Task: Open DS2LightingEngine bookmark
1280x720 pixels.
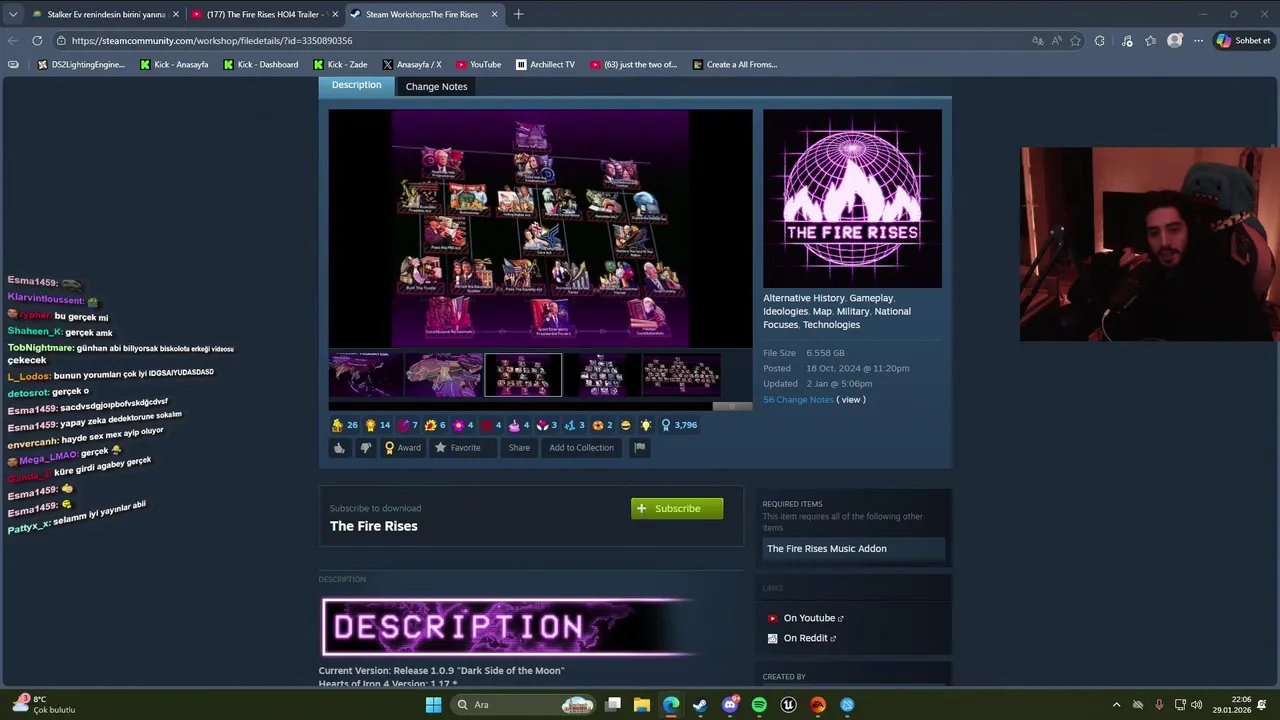Action: [81, 65]
